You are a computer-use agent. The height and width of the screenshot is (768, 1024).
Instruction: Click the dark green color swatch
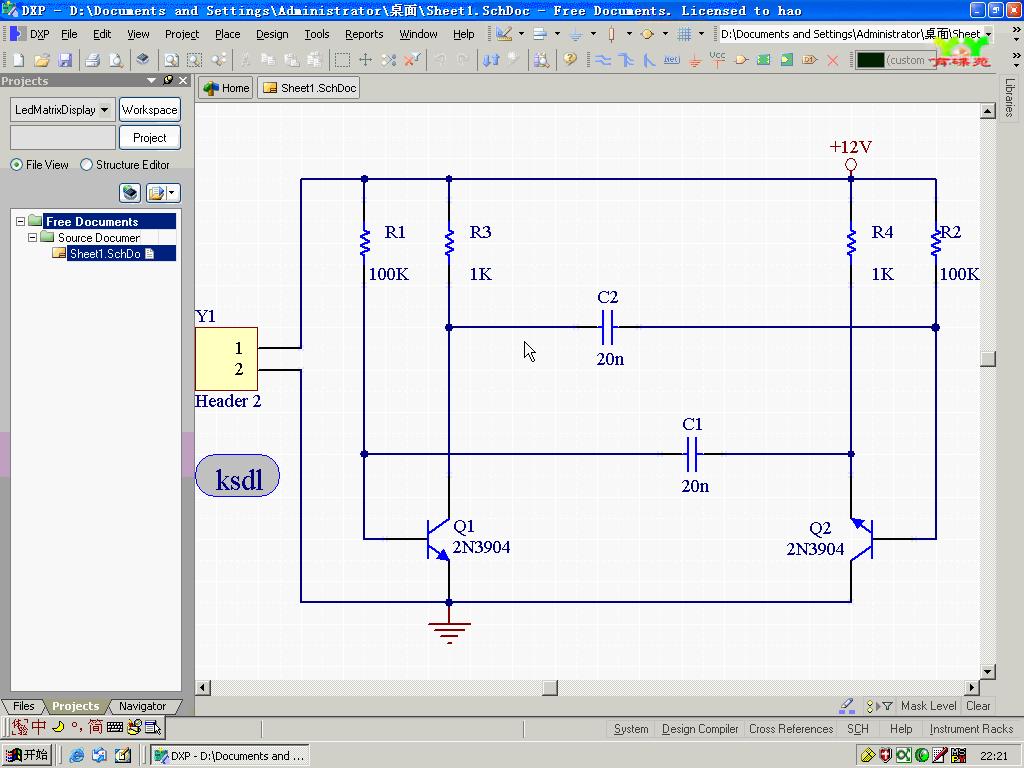870,60
